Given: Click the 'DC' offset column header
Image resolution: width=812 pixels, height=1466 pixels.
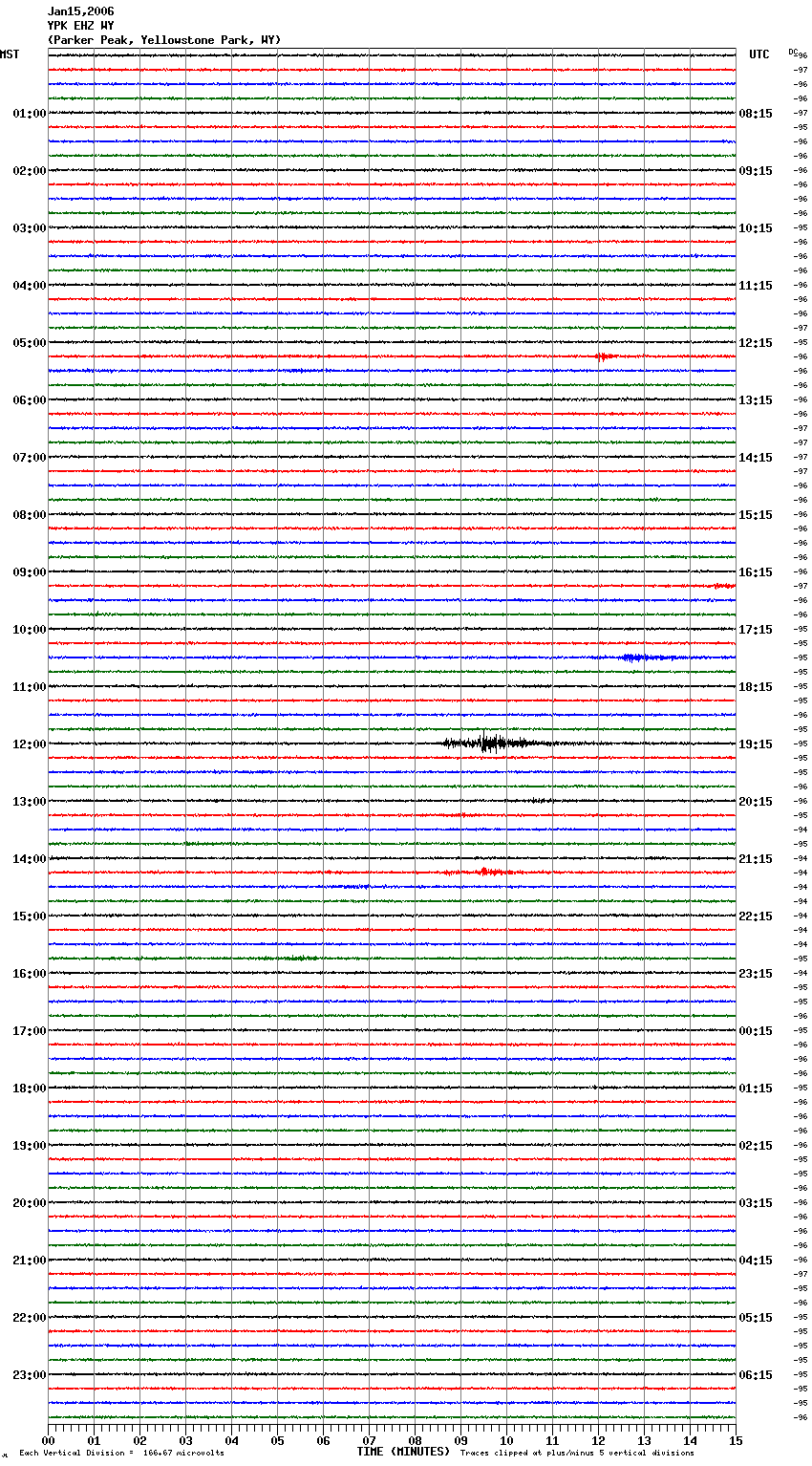Looking at the screenshot, I should pos(794,52).
